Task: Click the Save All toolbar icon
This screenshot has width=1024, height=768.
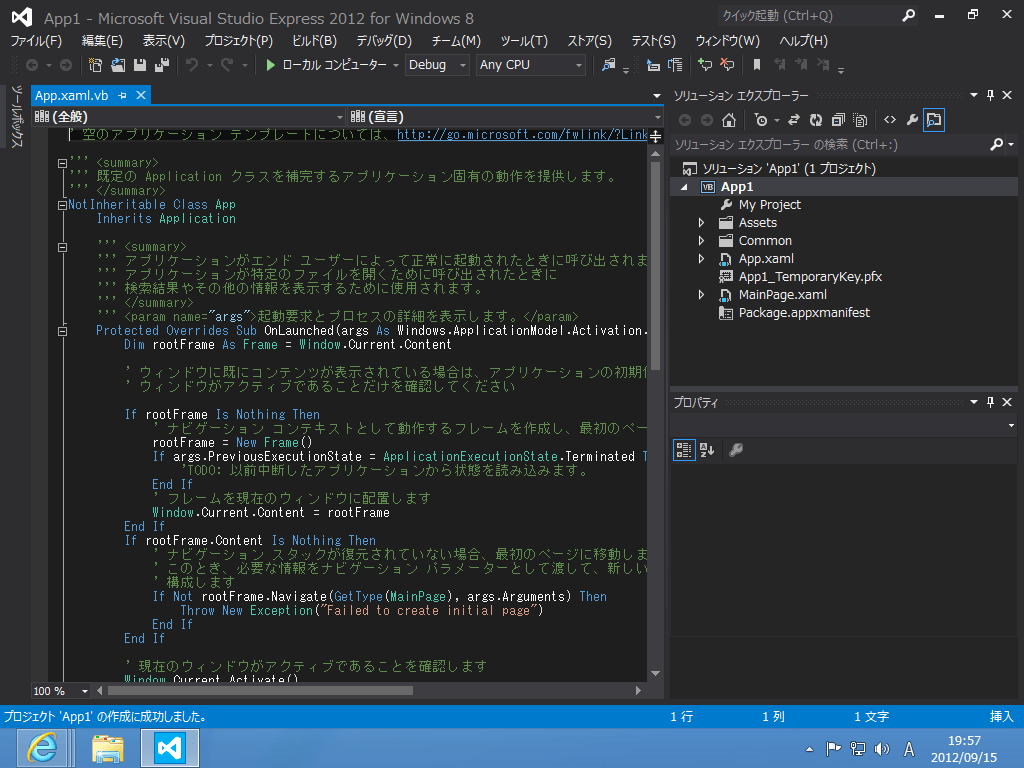Action: pyautogui.click(x=162, y=65)
